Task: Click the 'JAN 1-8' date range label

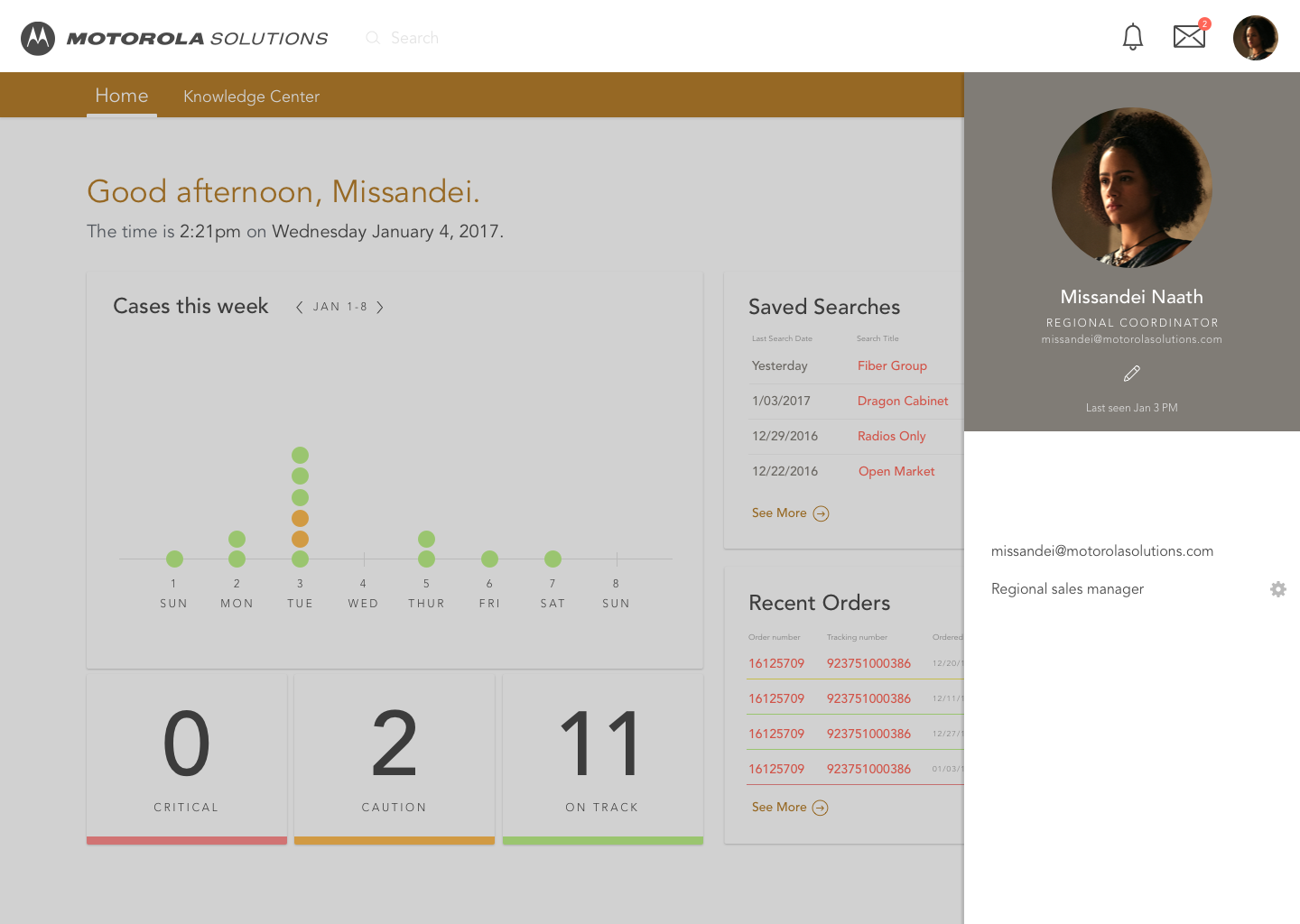Action: 340,307
